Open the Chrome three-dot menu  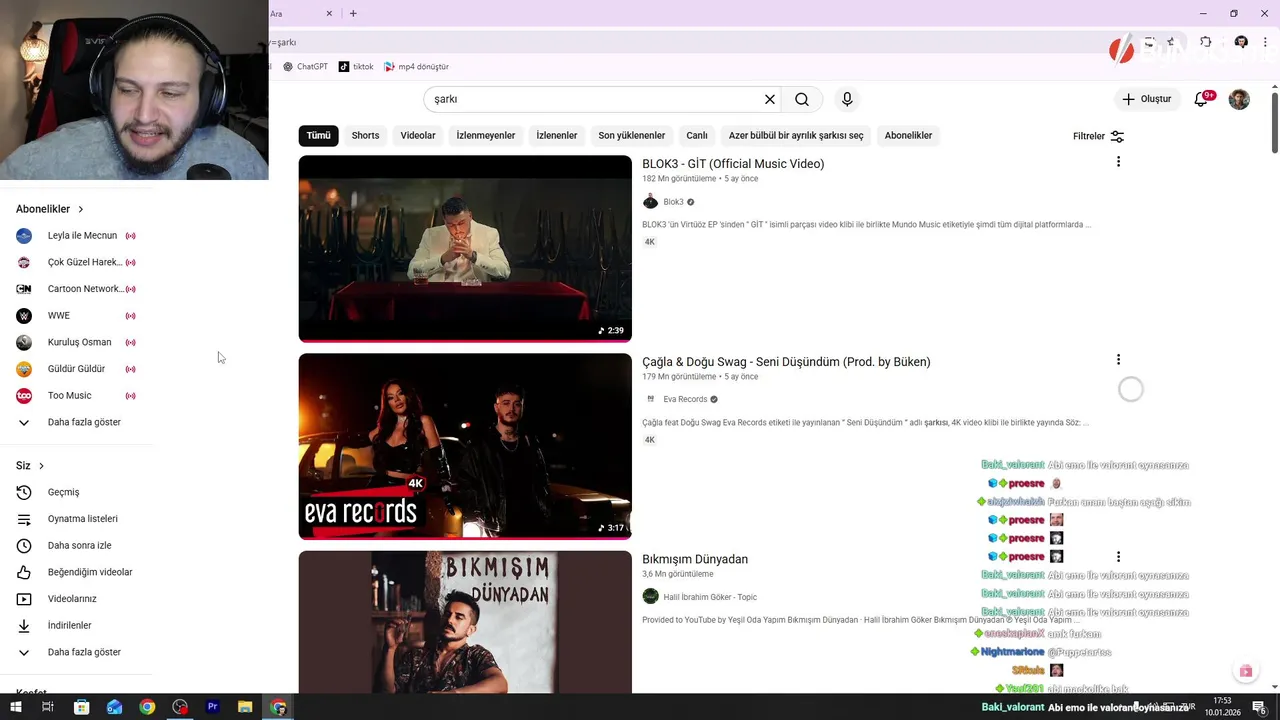1265,42
